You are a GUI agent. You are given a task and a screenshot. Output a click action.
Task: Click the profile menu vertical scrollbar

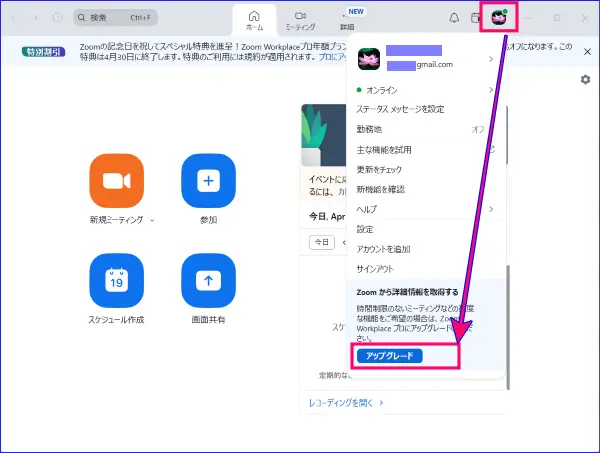pyautogui.click(x=508, y=327)
